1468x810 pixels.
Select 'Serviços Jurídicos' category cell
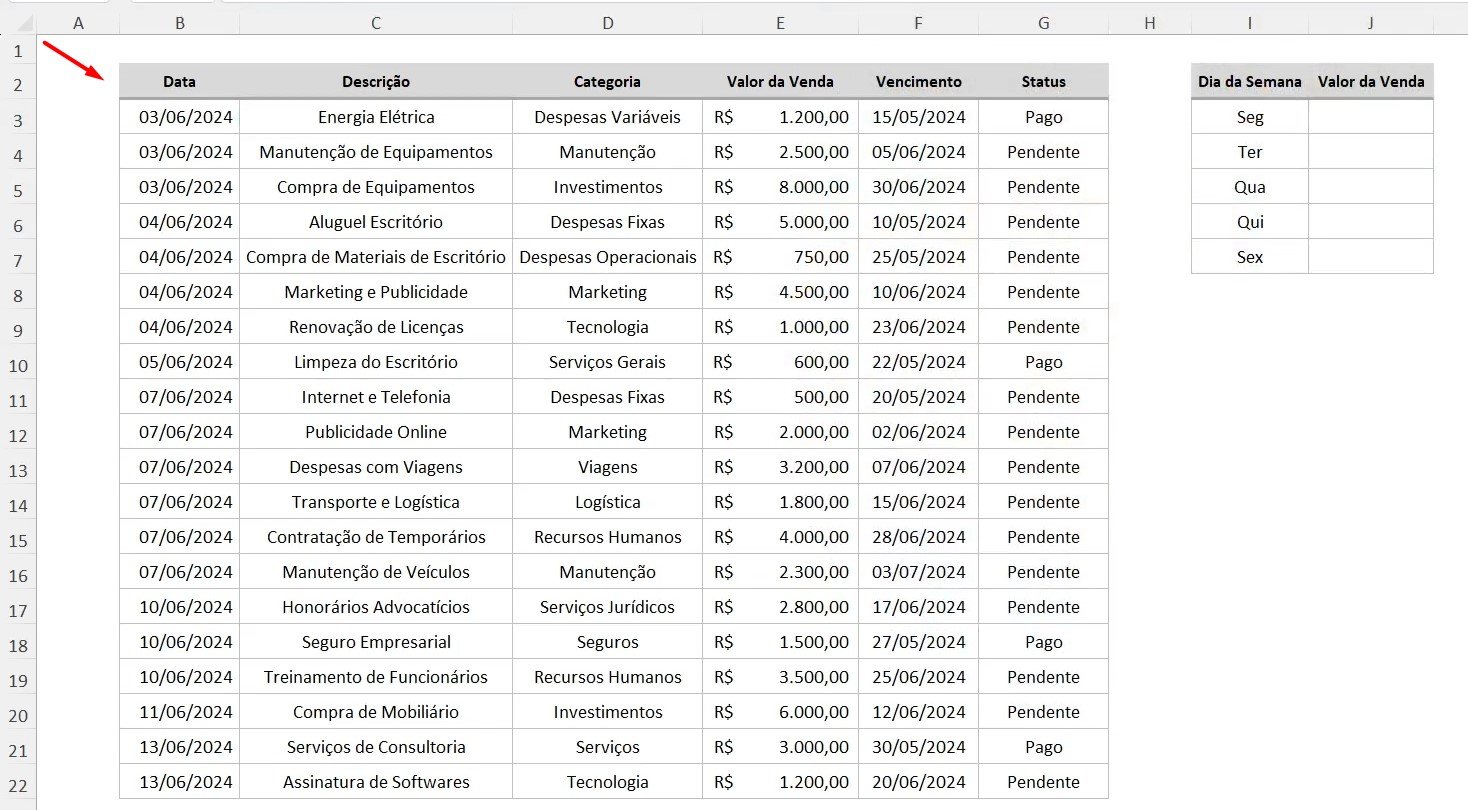[x=607, y=607]
